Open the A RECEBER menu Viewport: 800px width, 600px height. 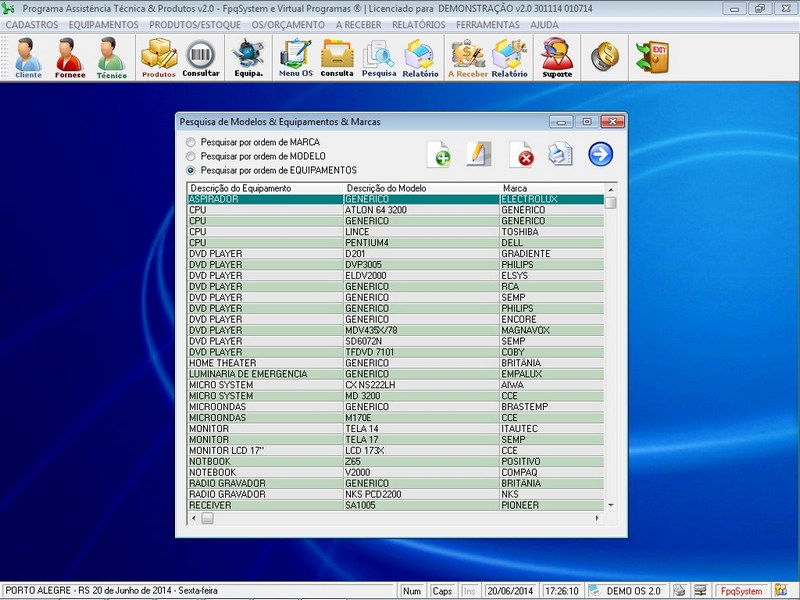359,25
